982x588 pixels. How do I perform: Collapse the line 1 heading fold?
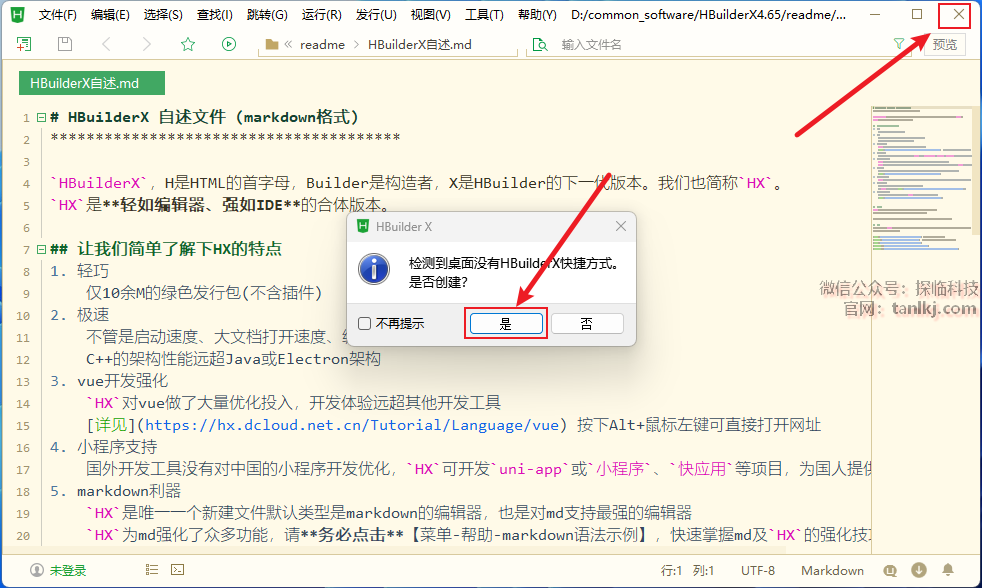point(41,117)
